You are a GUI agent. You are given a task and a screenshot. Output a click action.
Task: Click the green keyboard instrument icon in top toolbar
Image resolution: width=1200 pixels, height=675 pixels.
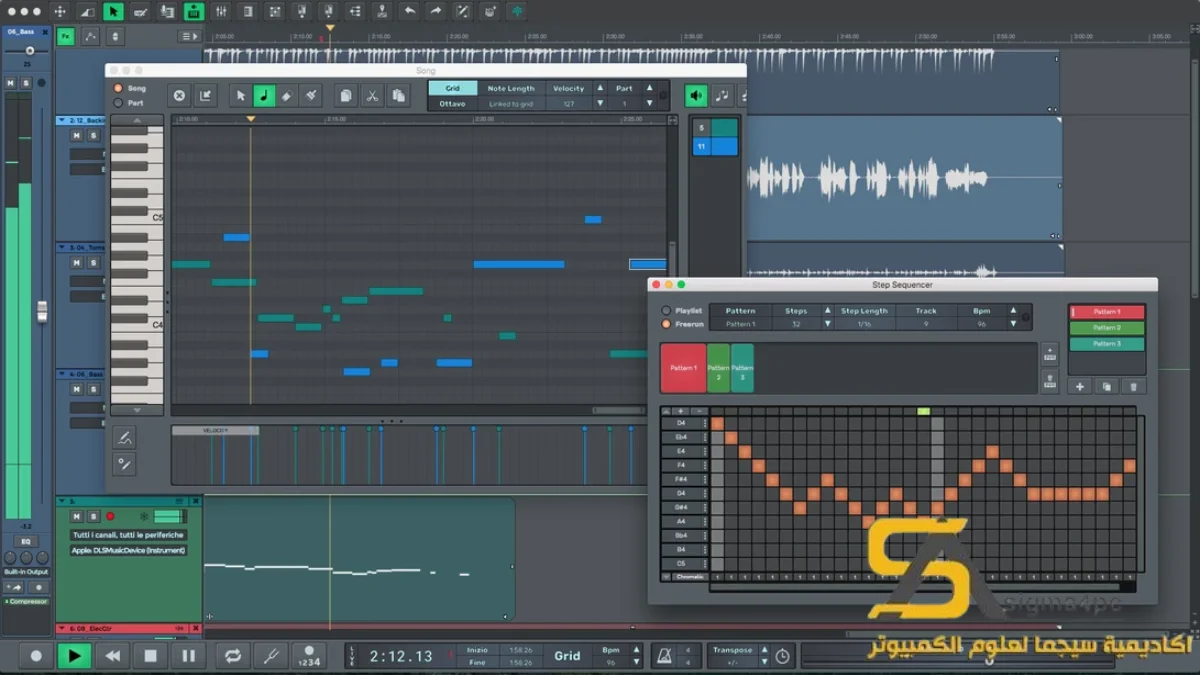point(194,11)
